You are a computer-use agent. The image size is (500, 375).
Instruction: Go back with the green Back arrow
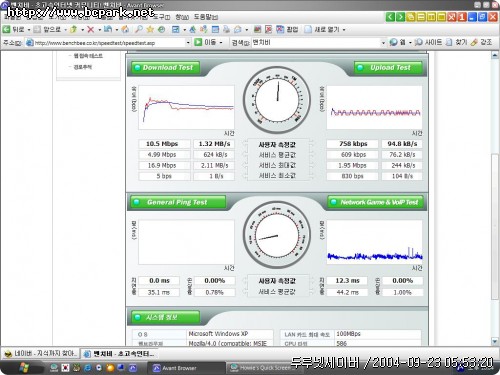[13, 30]
